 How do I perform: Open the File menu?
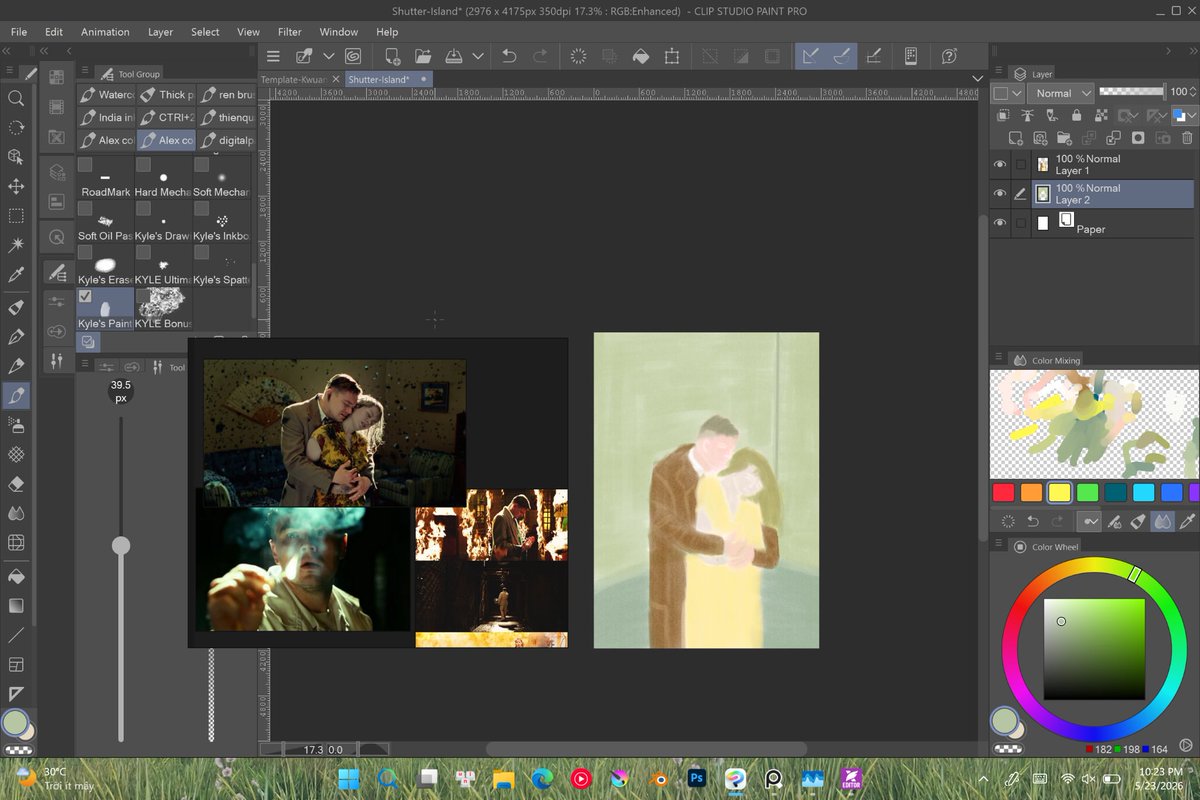point(19,32)
